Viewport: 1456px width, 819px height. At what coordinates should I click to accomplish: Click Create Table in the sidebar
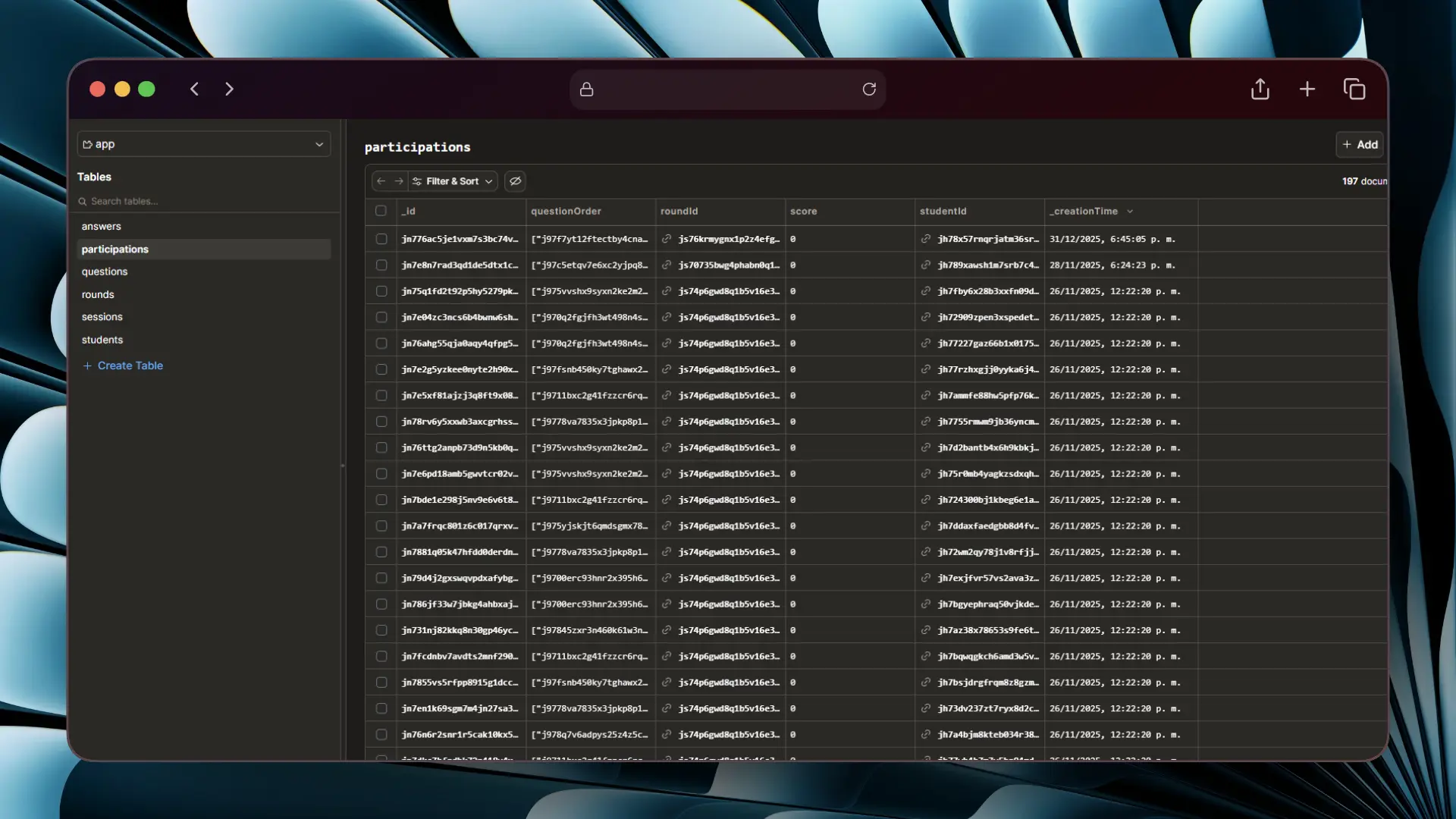point(130,366)
